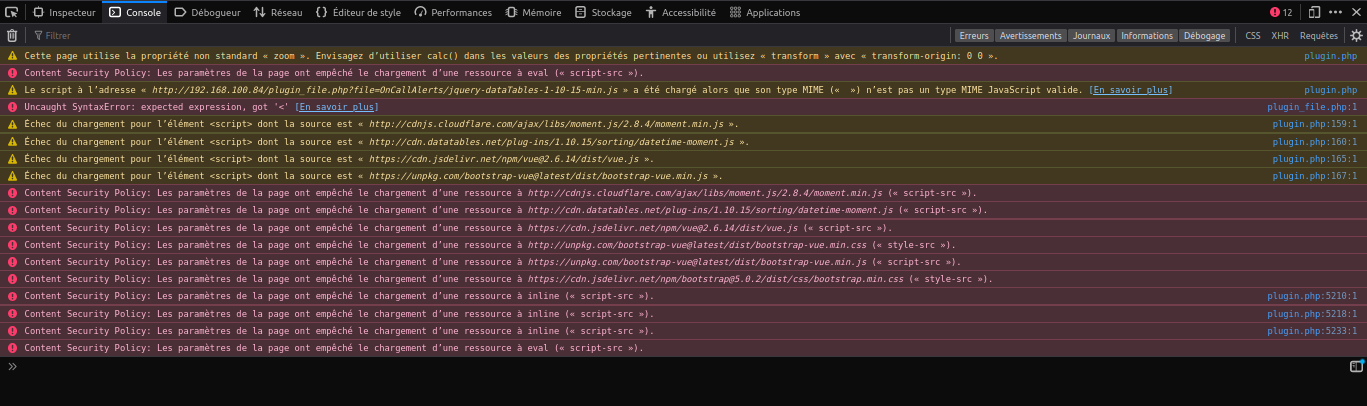
Task: Activate the element picker tool
Action: click(11, 12)
